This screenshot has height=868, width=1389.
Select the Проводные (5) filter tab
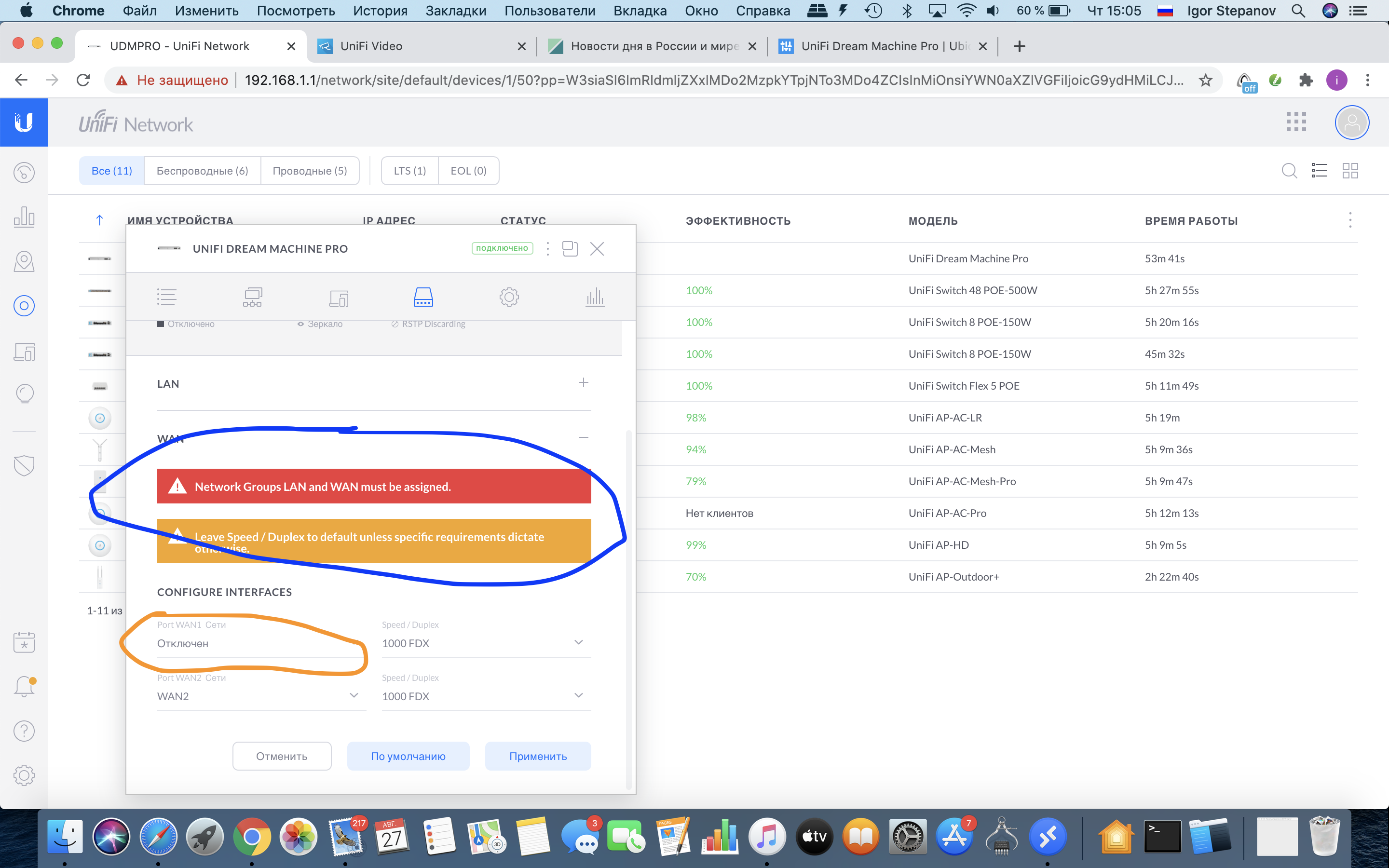310,171
